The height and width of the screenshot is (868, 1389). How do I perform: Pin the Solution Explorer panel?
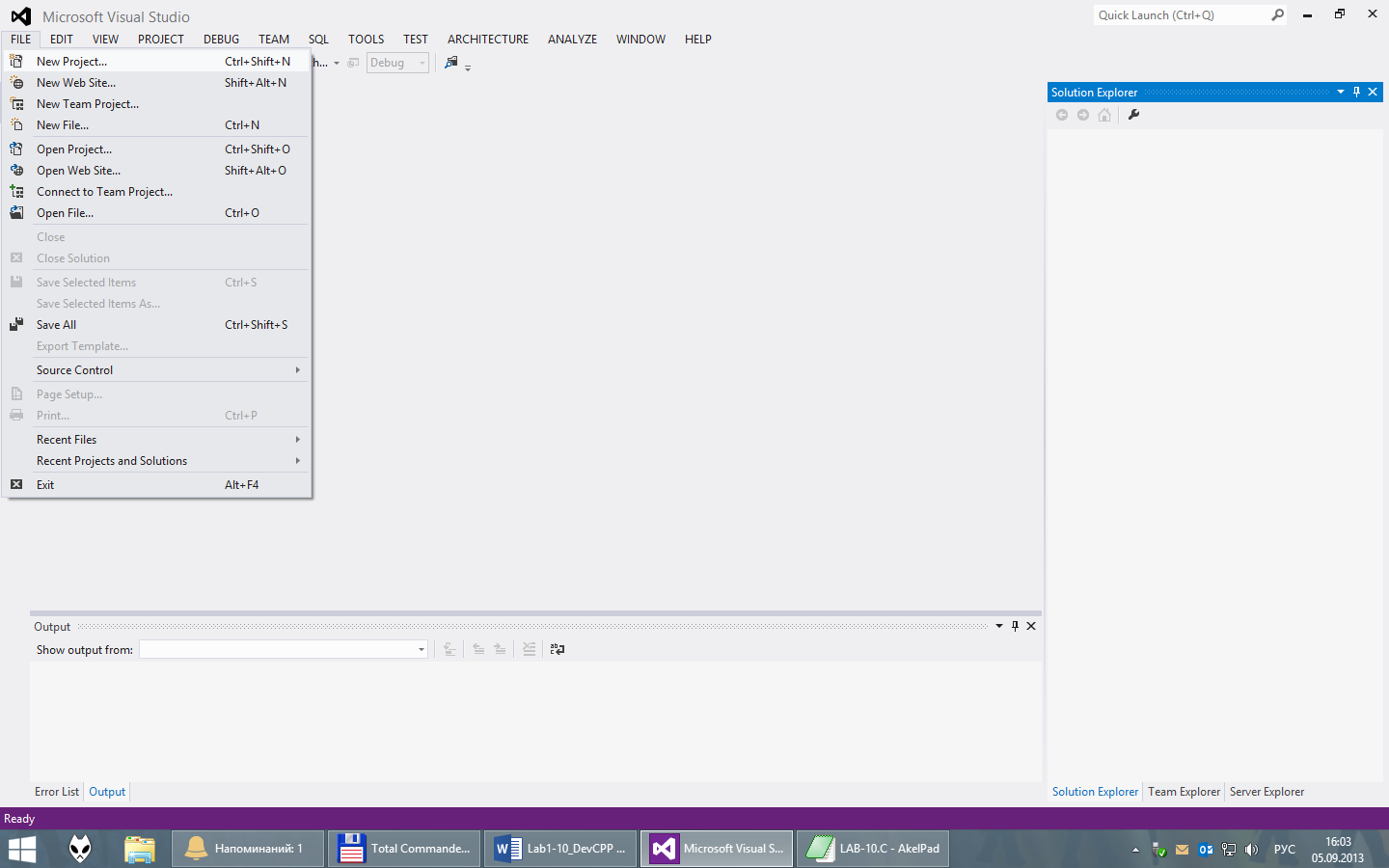tap(1356, 92)
